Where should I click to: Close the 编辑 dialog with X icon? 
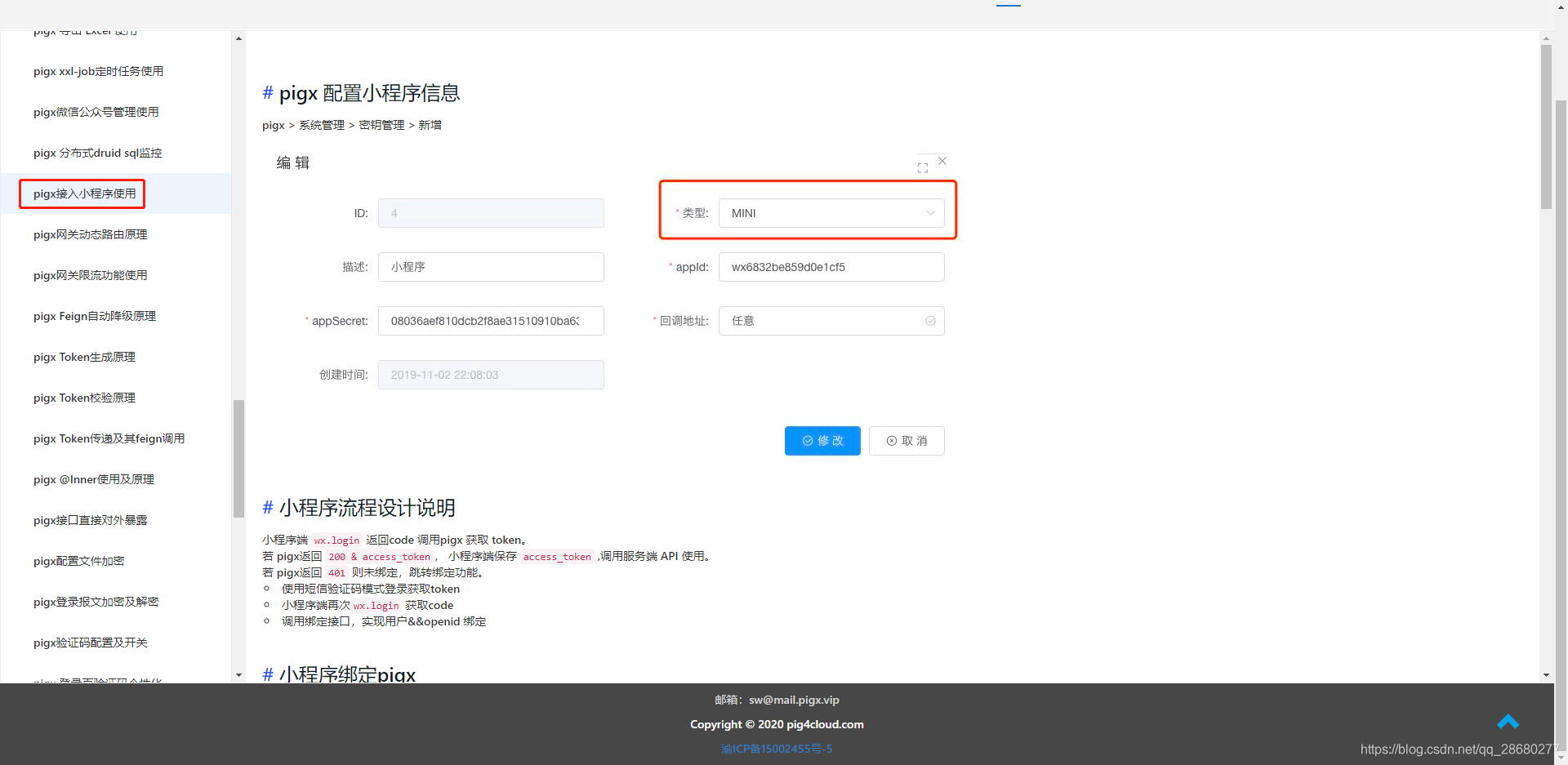pos(942,161)
